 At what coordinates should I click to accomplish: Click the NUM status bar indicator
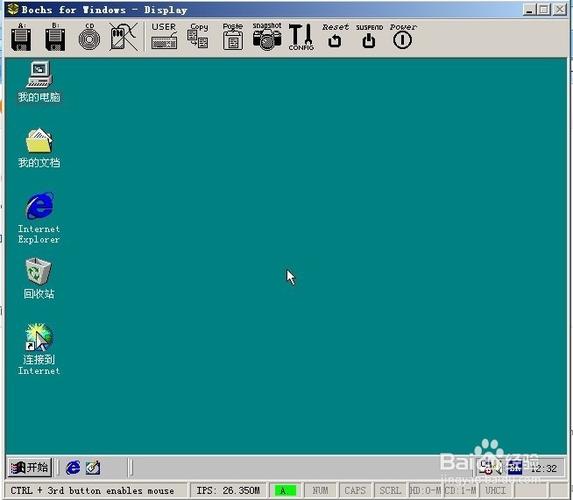[320, 490]
